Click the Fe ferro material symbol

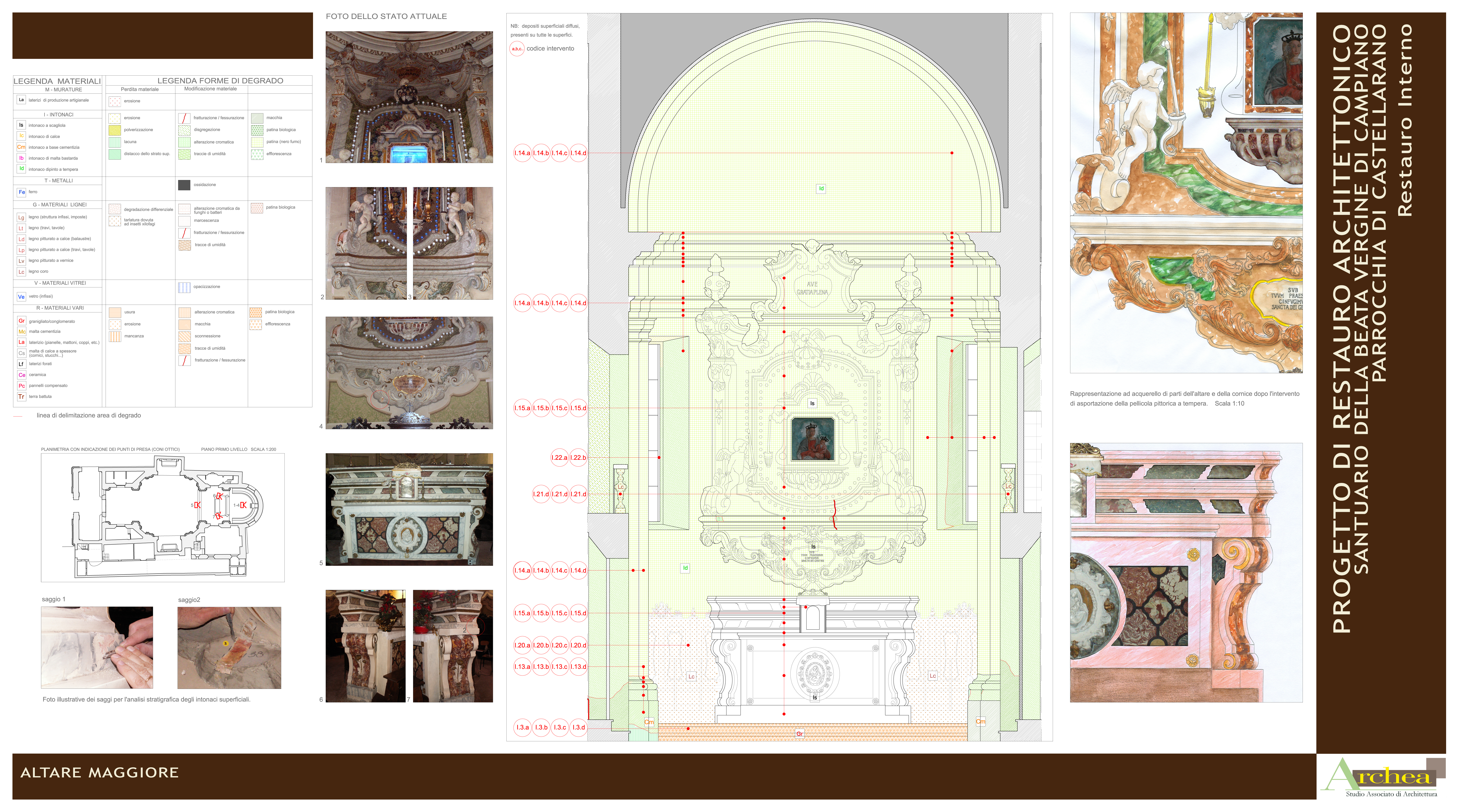[21, 192]
